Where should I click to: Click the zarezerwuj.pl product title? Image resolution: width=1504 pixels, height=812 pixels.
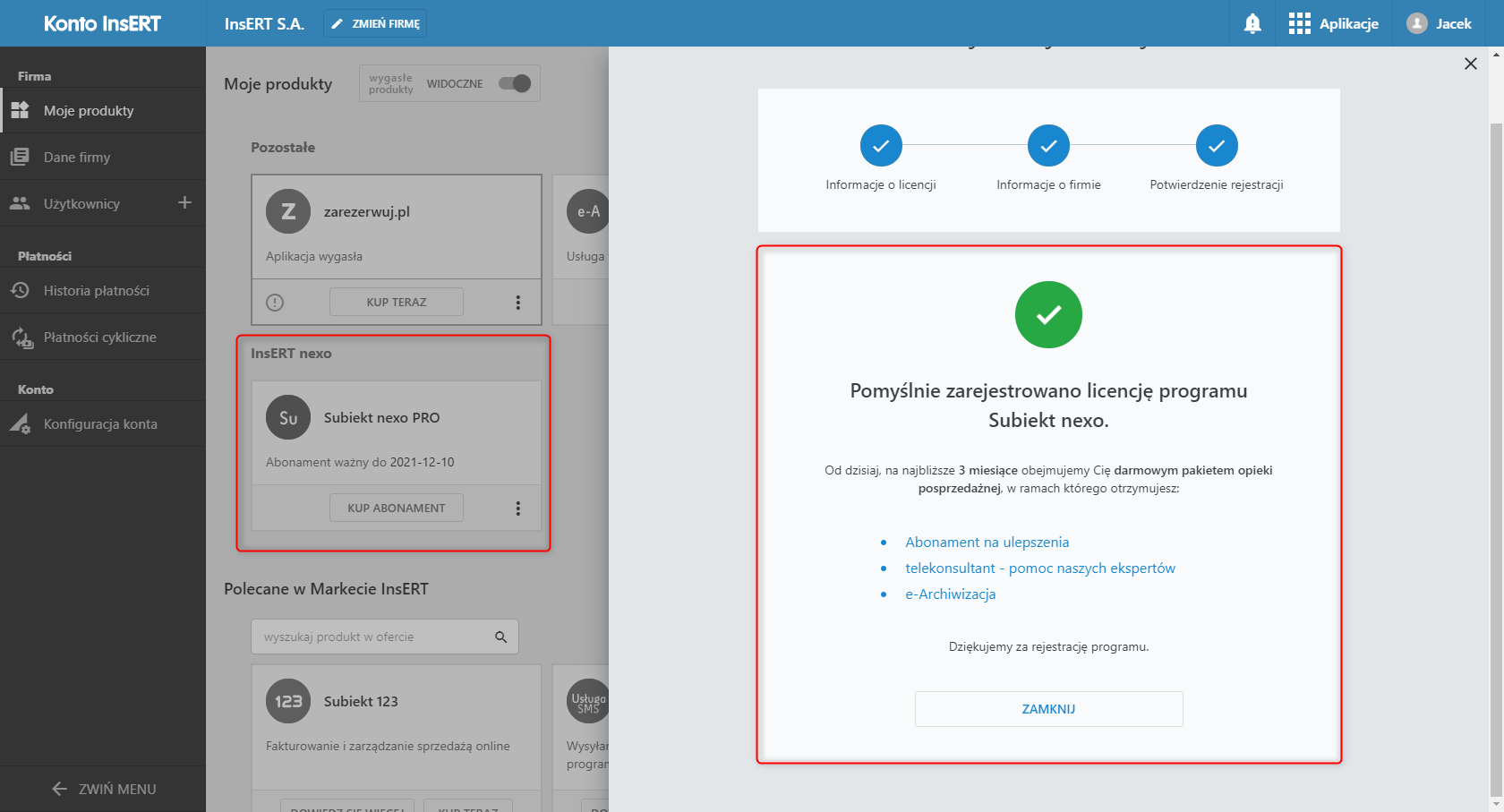tap(366, 212)
